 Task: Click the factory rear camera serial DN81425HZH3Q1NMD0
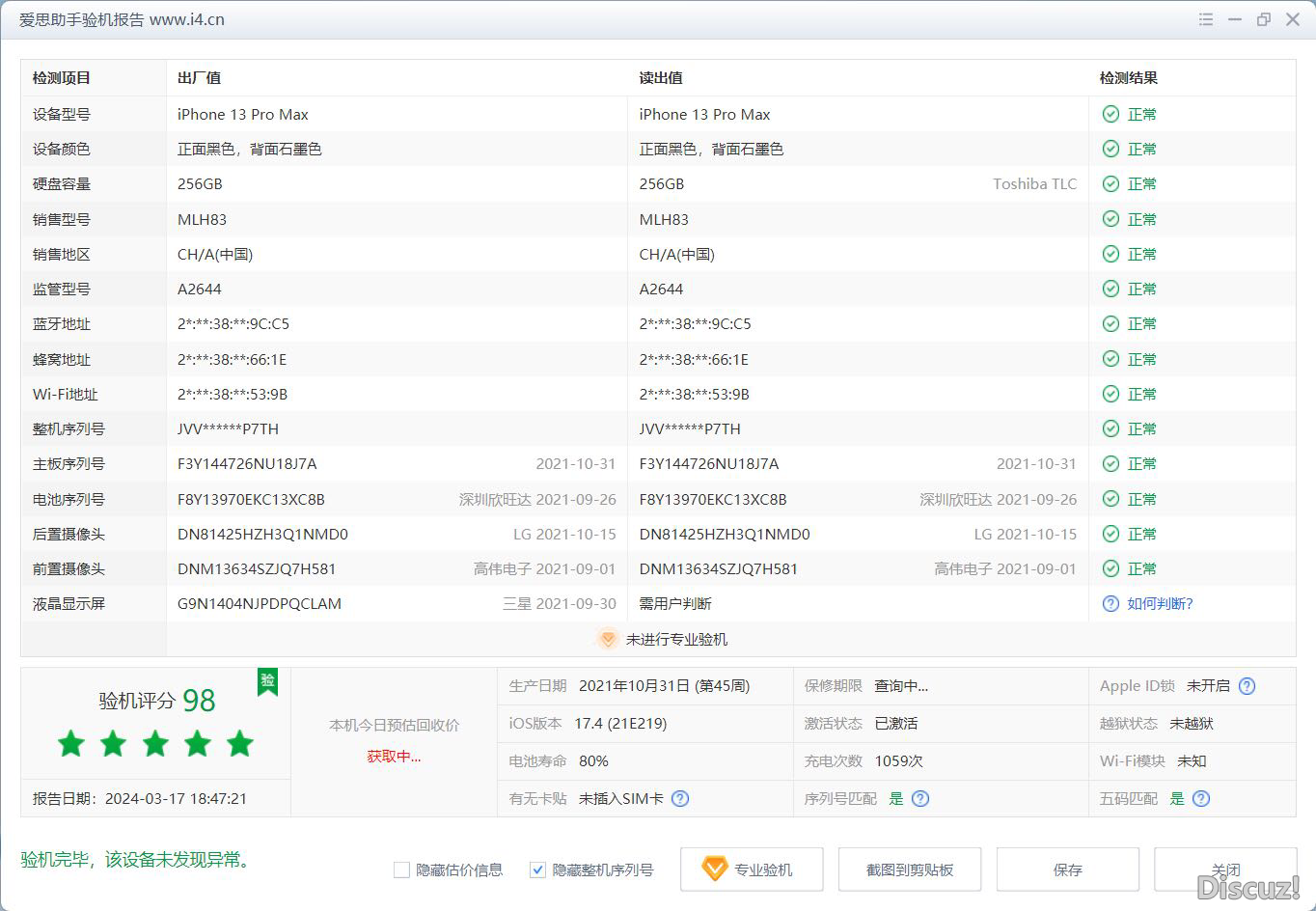tap(262, 534)
